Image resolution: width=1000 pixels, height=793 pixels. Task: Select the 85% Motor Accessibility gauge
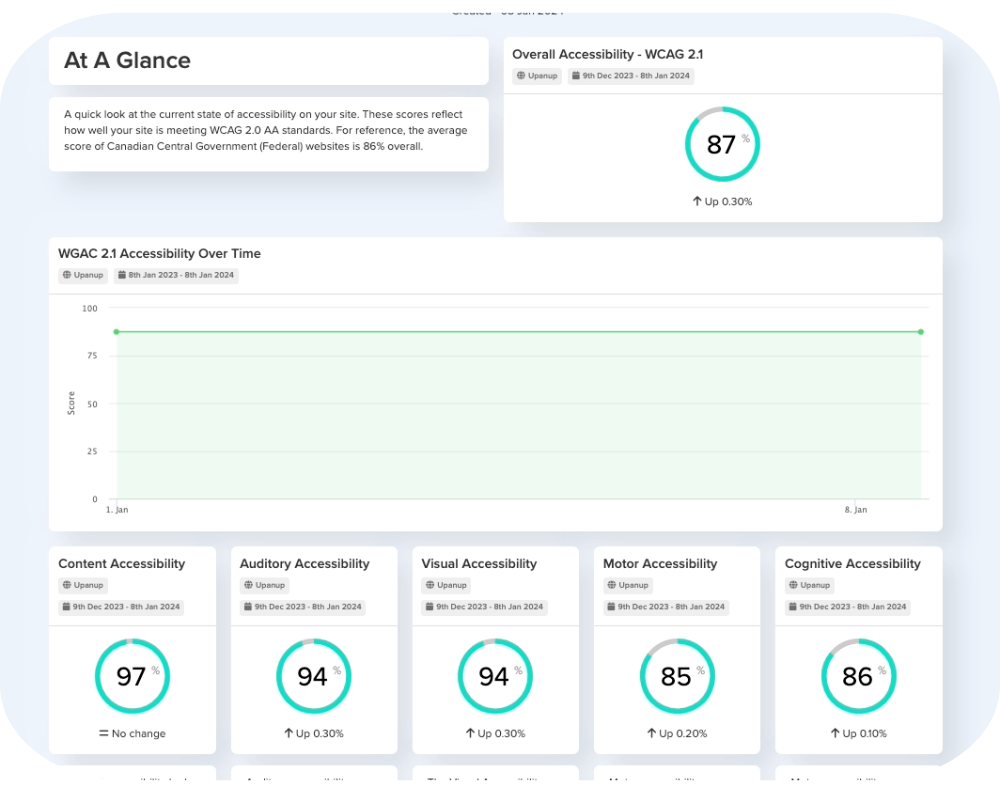pos(677,676)
